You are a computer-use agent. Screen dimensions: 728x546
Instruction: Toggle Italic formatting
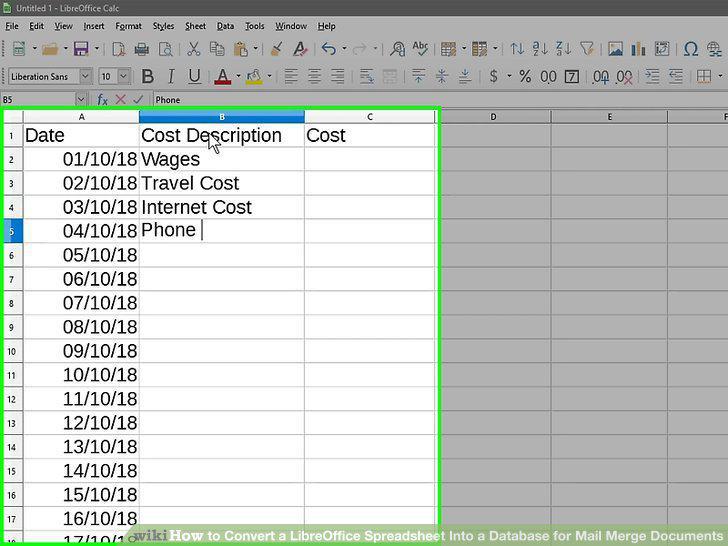pyautogui.click(x=171, y=76)
